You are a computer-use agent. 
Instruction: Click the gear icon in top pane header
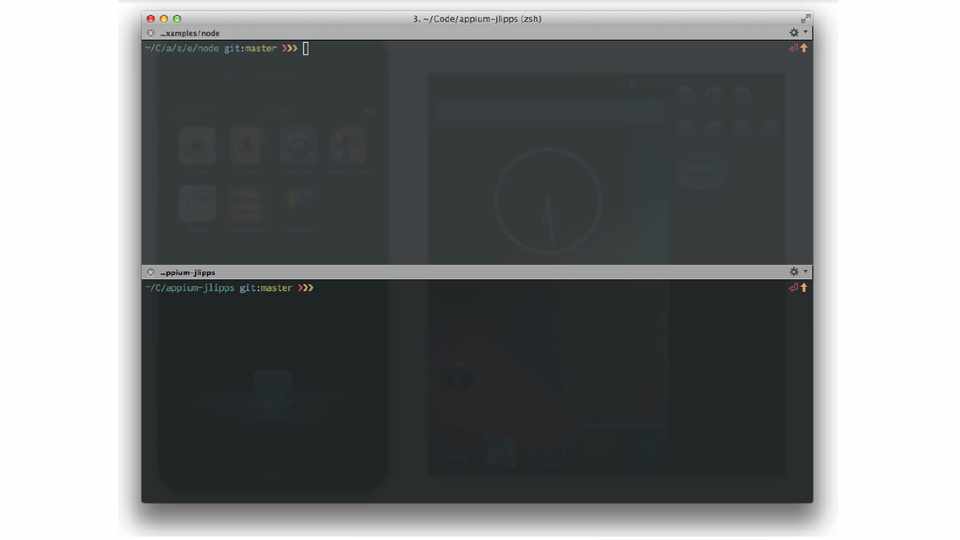point(794,33)
